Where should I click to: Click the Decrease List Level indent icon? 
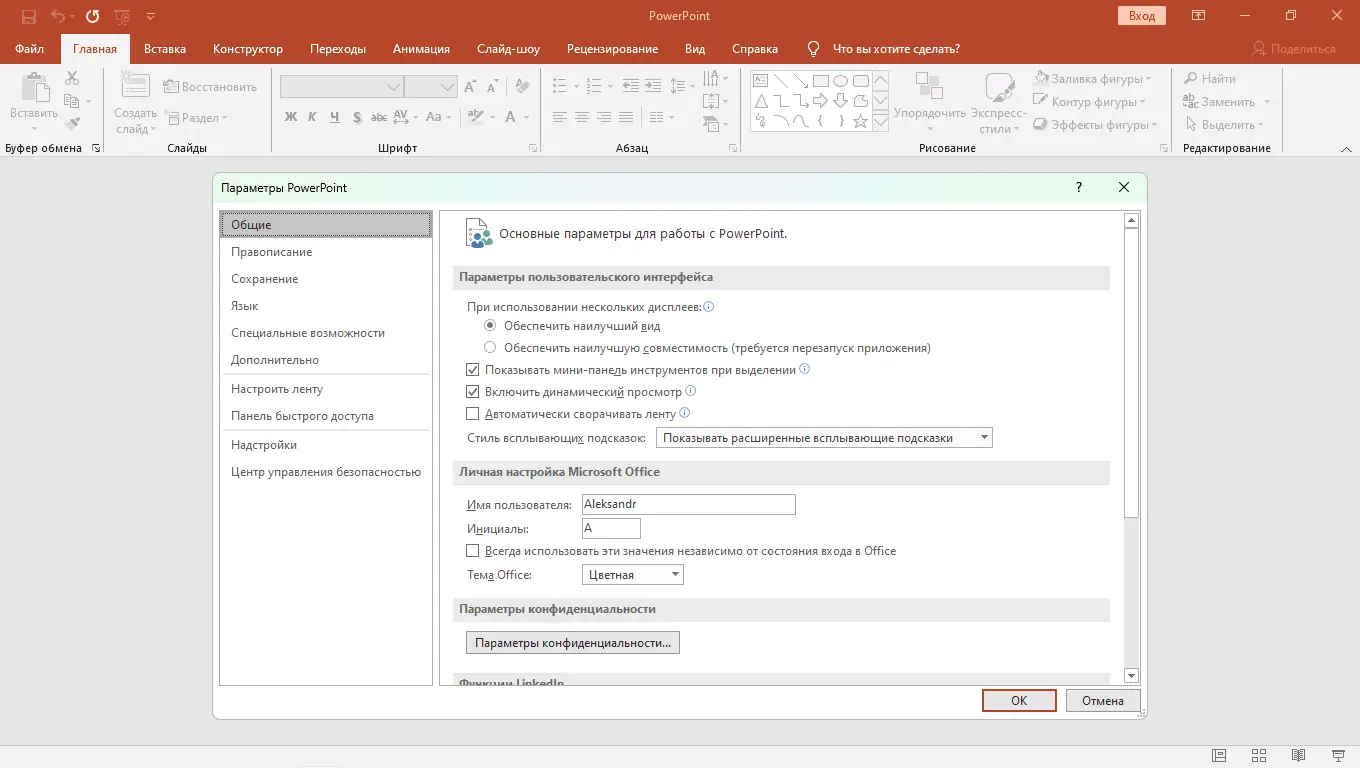click(632, 86)
